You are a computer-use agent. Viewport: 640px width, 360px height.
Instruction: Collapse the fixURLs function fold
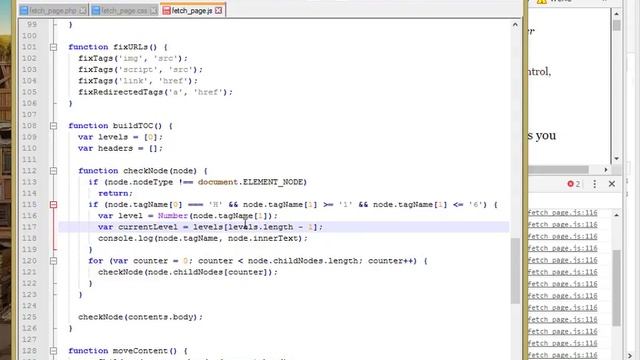53,47
